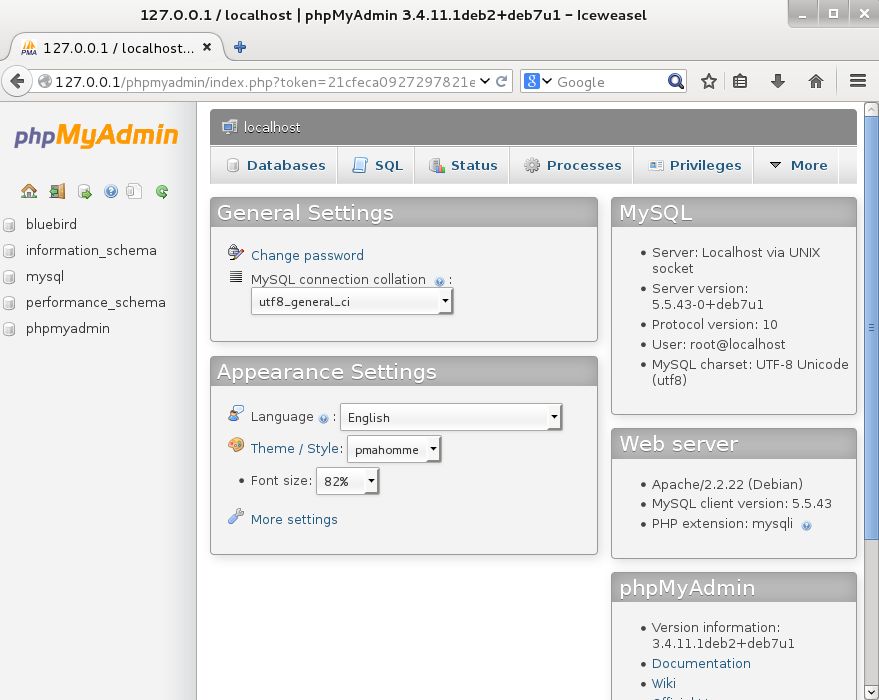
Task: Open the query window icon in sidebar
Action: point(85,191)
